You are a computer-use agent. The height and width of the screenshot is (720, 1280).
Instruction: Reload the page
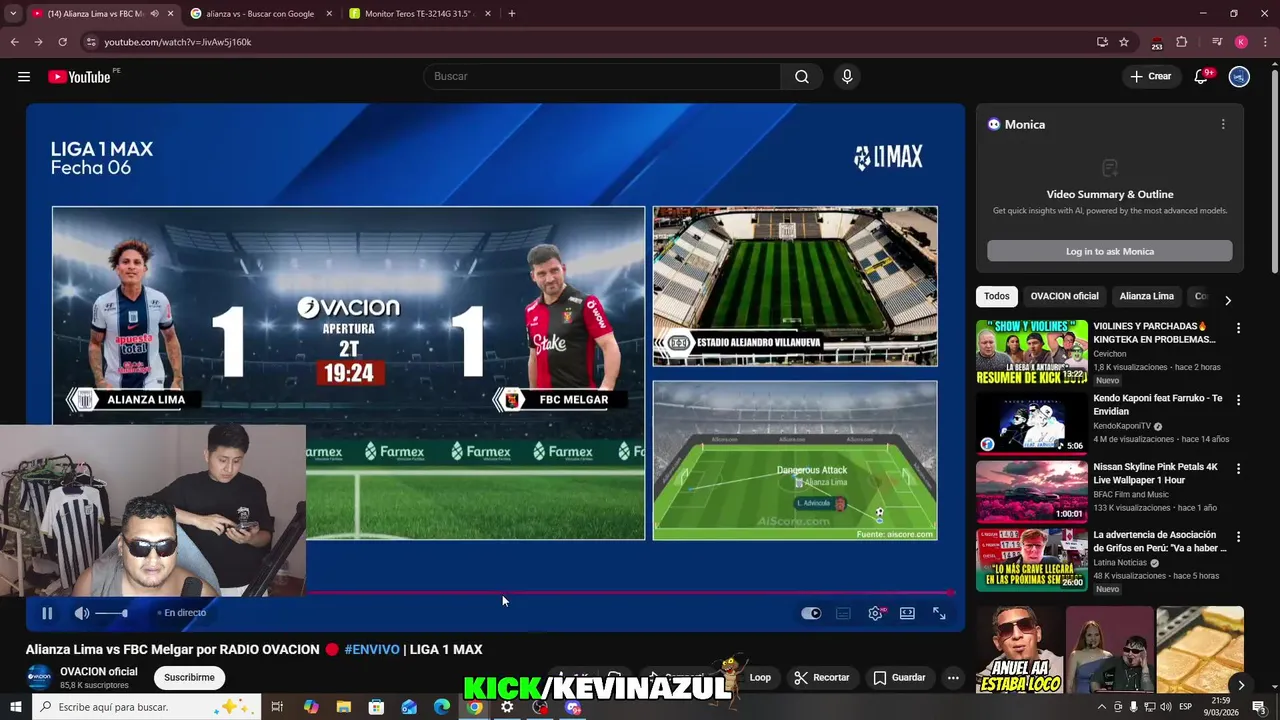click(x=62, y=42)
